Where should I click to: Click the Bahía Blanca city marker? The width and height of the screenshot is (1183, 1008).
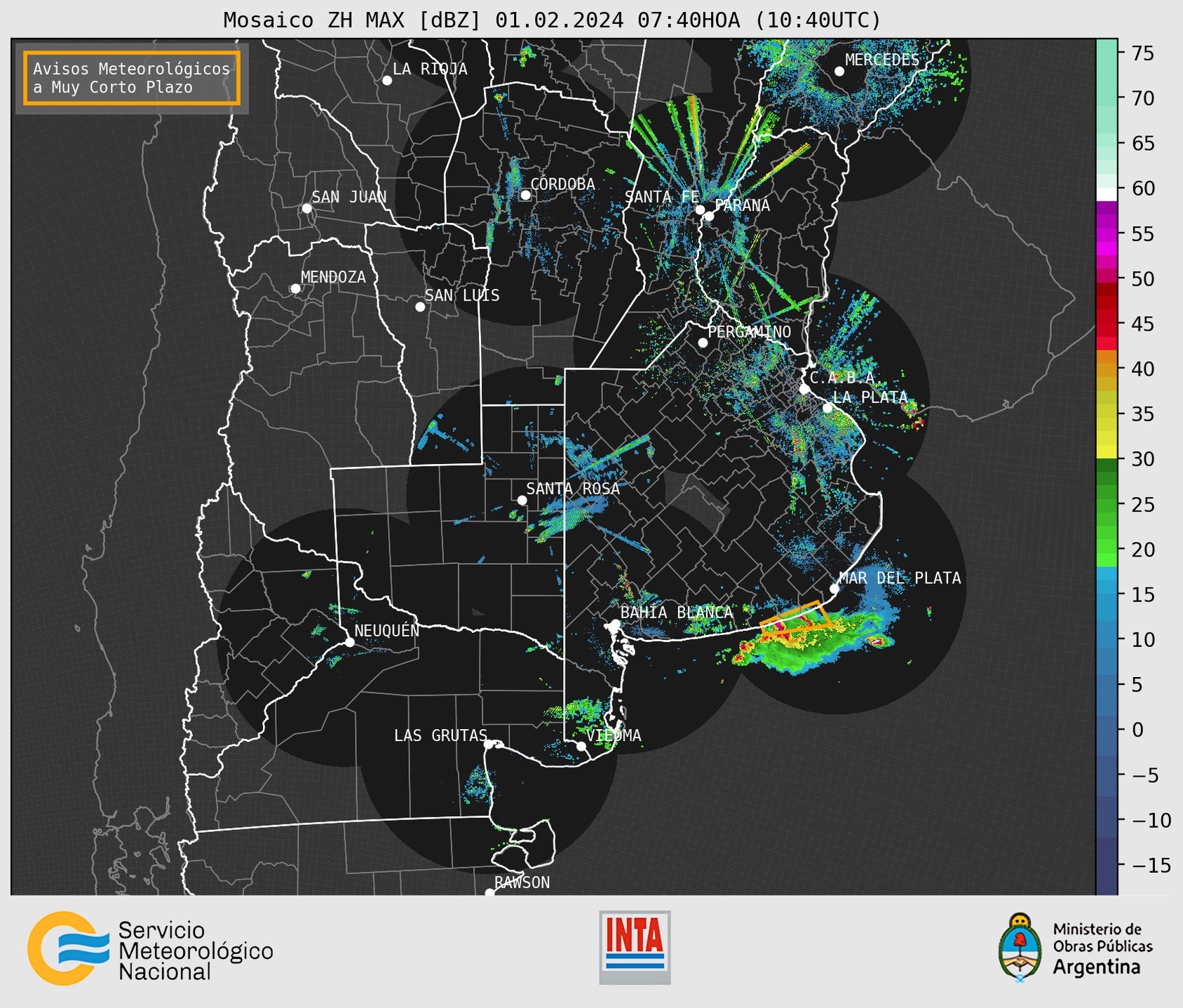615,624
